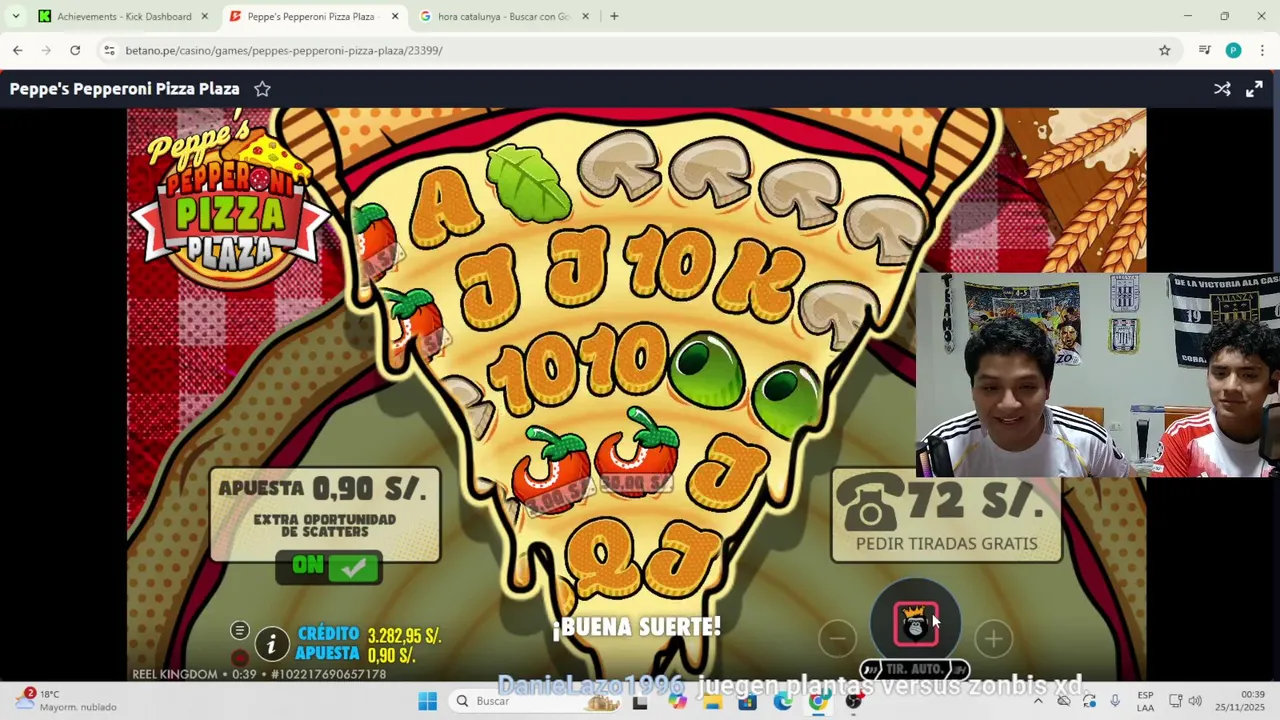Increase the bet with plus button
Image resolution: width=1280 pixels, height=720 pixels.
(x=993, y=638)
